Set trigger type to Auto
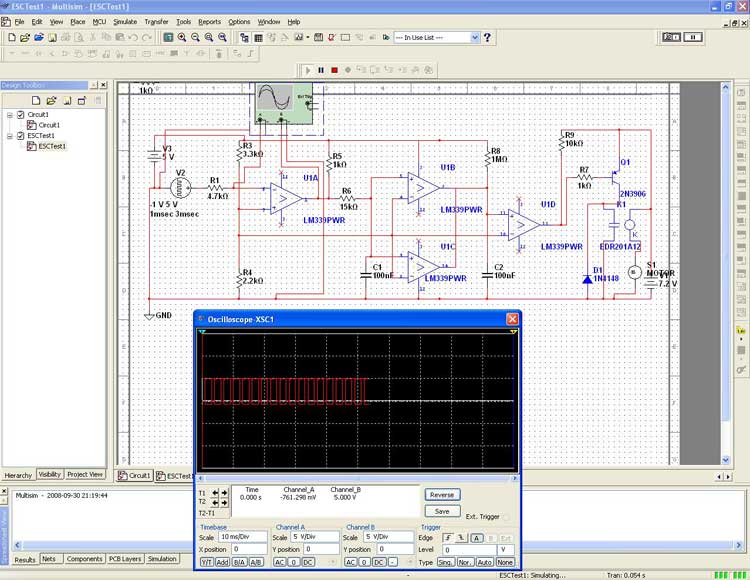Image resolution: width=750 pixels, height=580 pixels. tap(484, 562)
